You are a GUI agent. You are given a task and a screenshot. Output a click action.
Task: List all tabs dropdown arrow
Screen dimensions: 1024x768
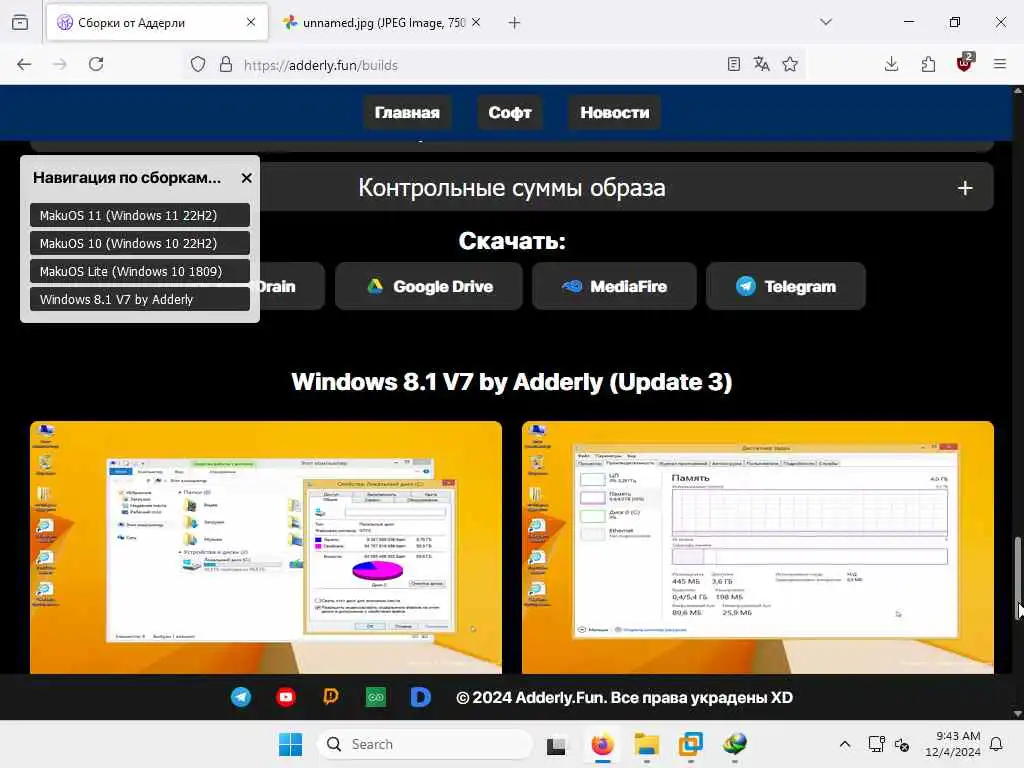click(x=826, y=22)
